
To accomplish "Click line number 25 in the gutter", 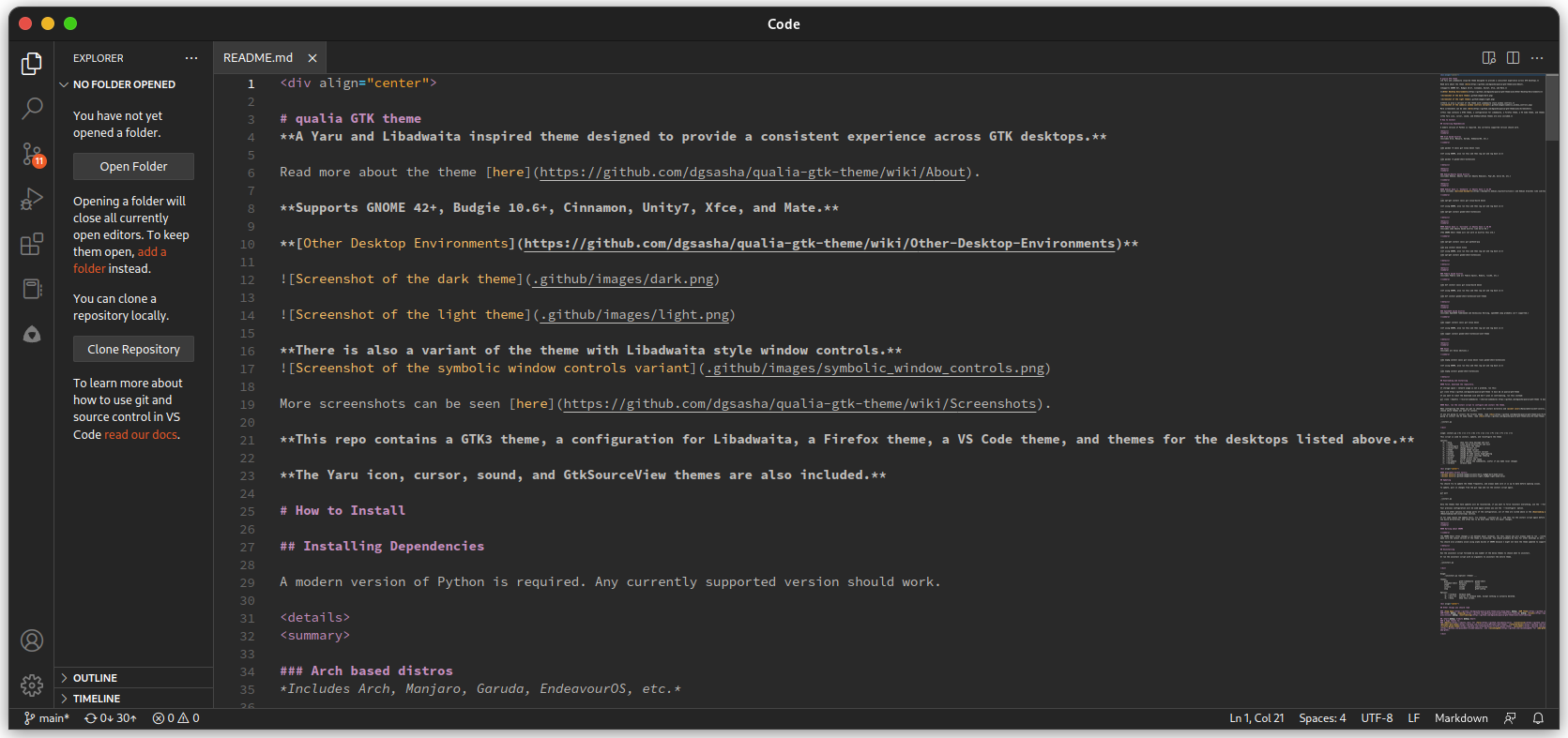I will [248, 511].
